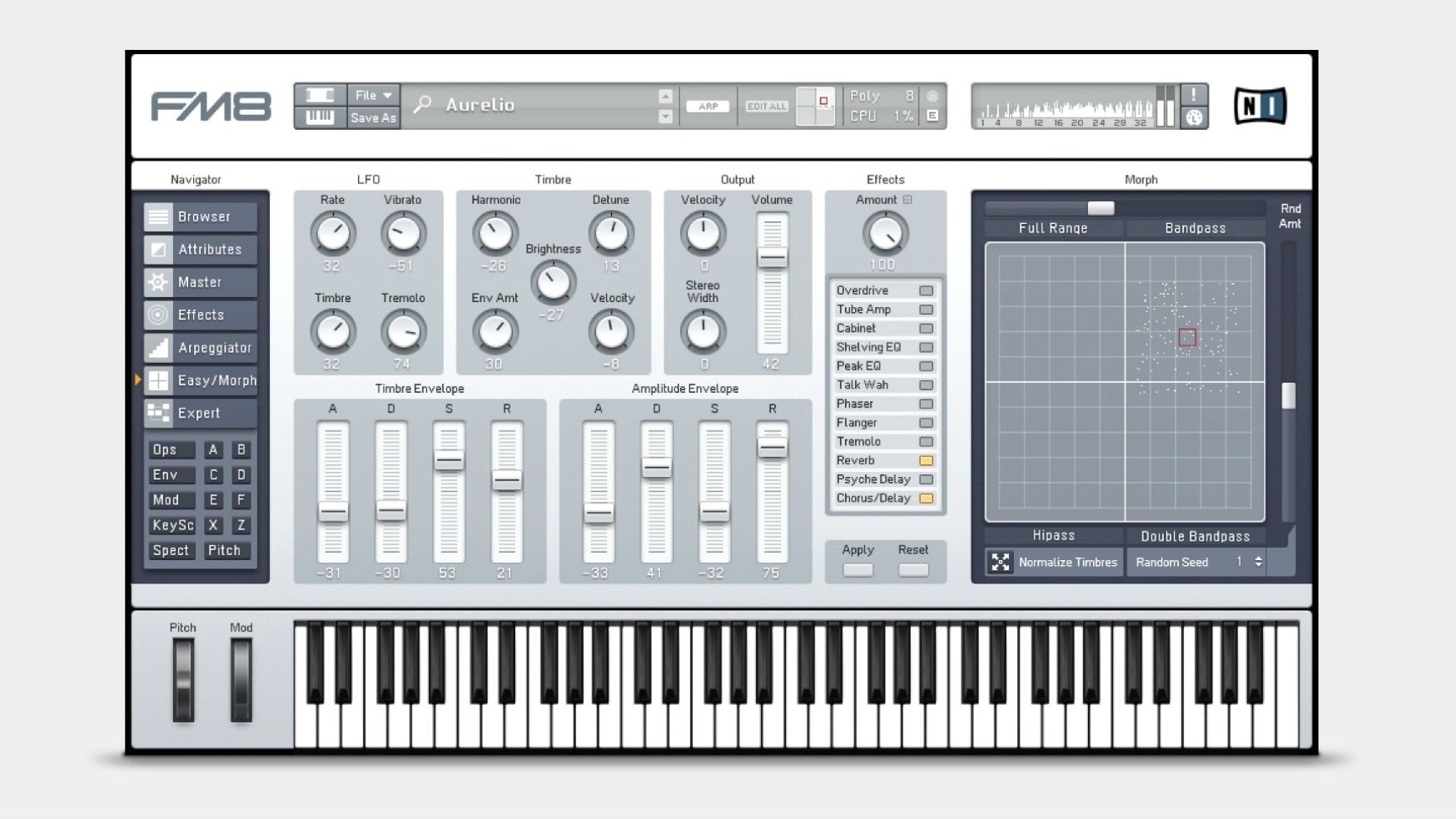
Task: Open the Spect expert page
Action: pos(171,550)
